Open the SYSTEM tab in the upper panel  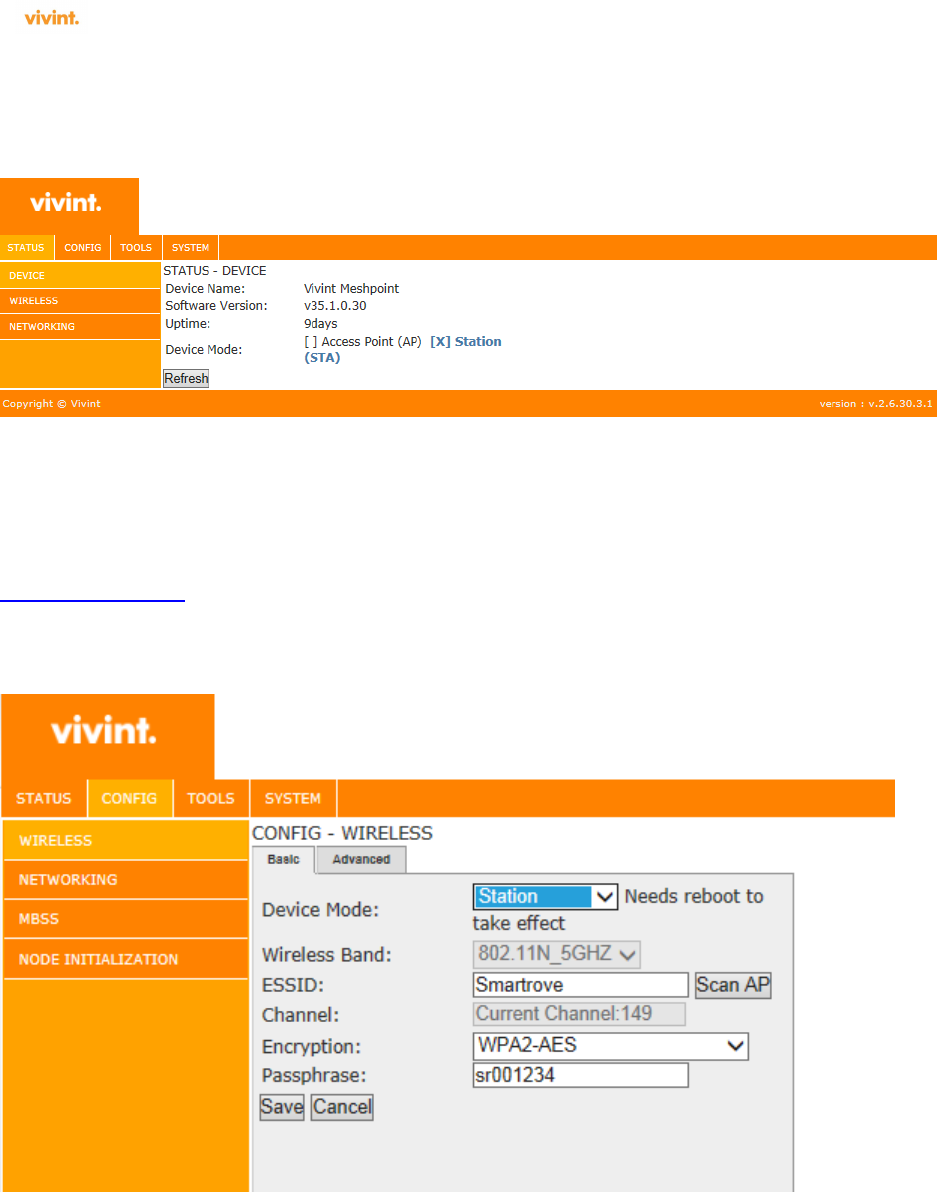coord(190,248)
